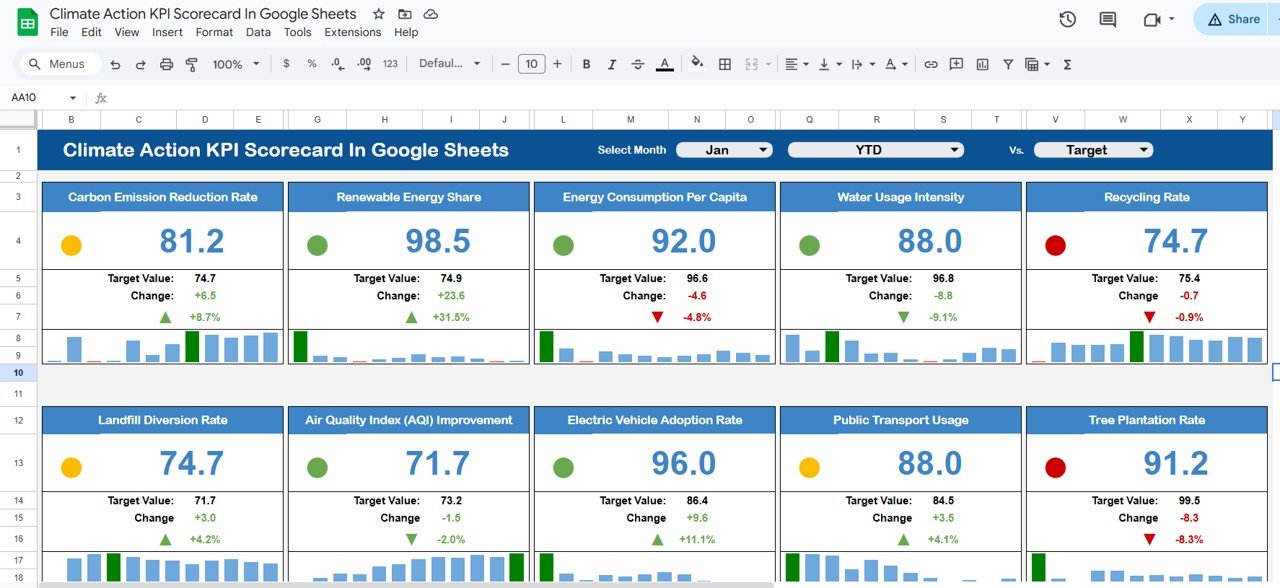Click the Functions sigma icon
Viewport: 1280px width, 588px height.
pos(1067,63)
